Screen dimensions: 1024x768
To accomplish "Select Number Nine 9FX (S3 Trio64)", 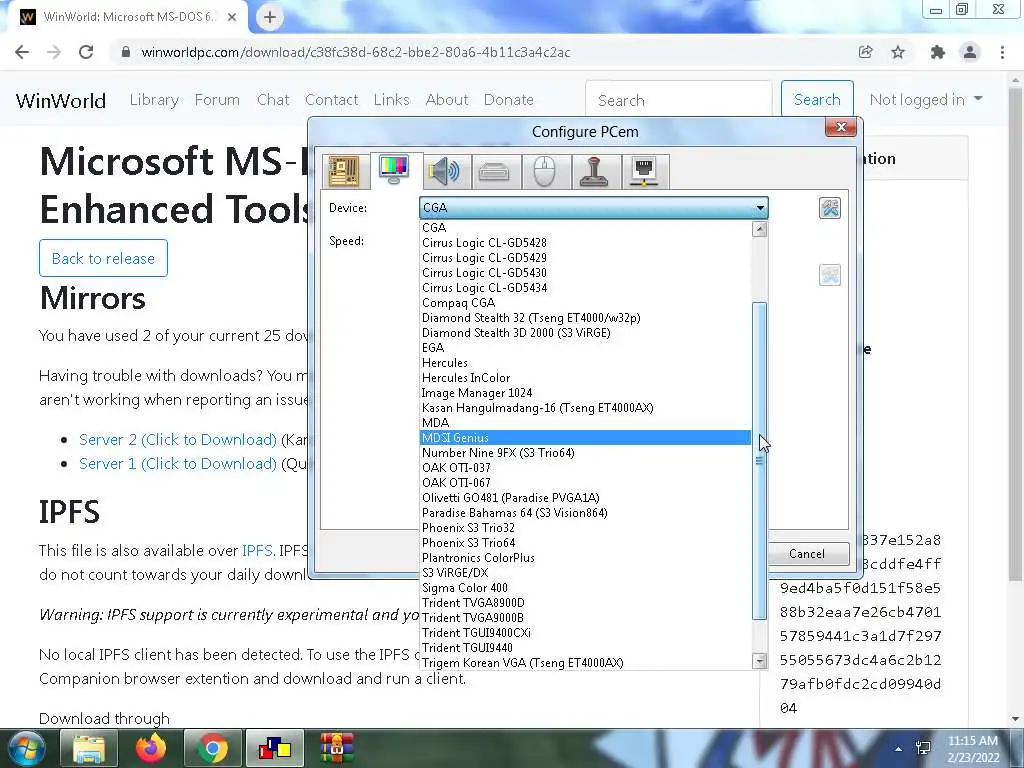I will pos(585,453).
